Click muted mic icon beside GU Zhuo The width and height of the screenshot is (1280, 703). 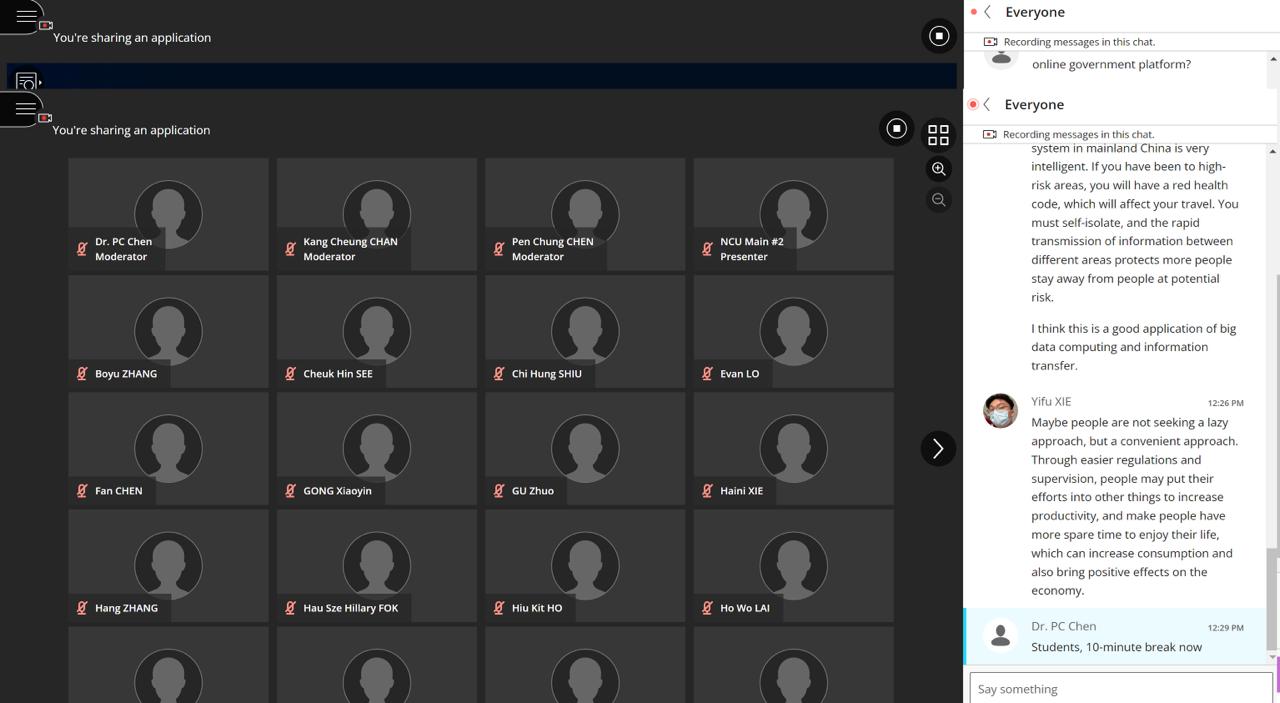click(499, 491)
